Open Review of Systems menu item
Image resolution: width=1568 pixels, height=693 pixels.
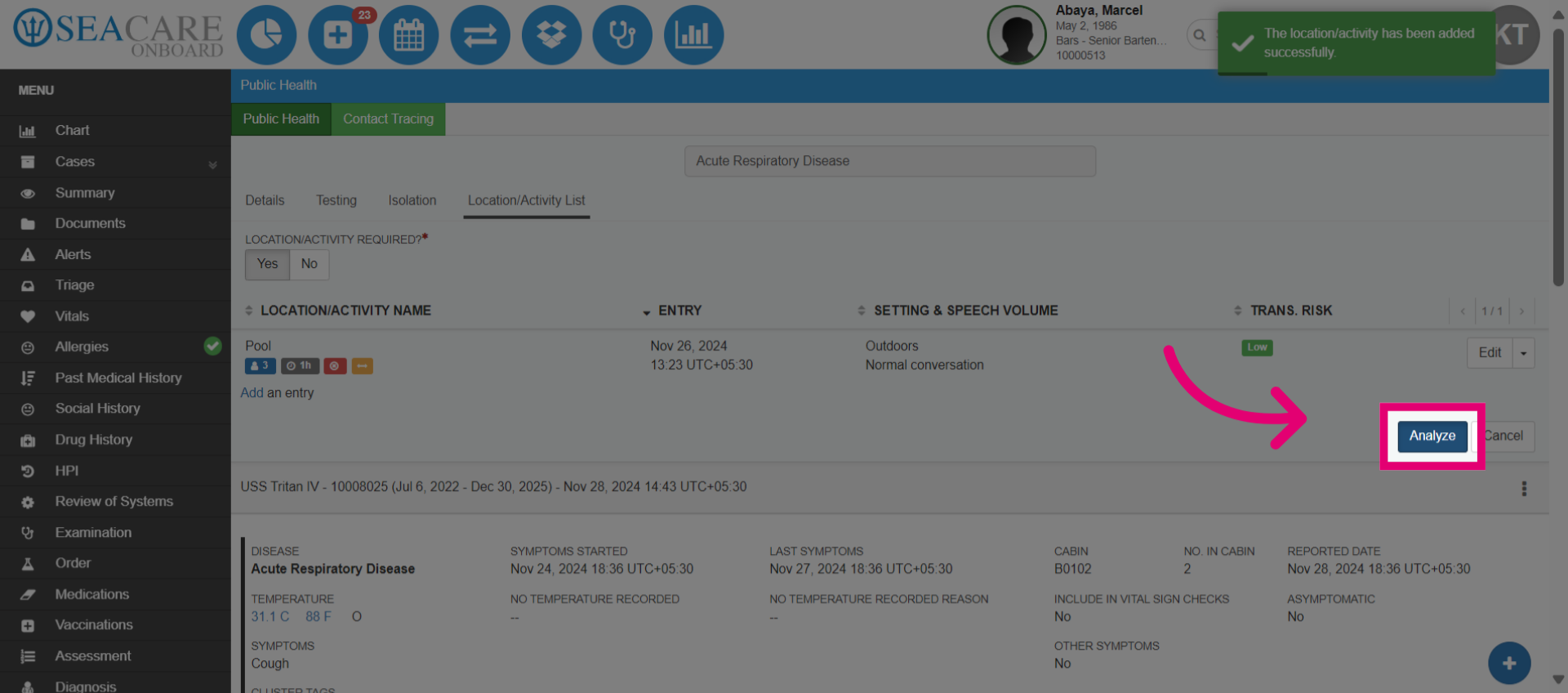115,501
